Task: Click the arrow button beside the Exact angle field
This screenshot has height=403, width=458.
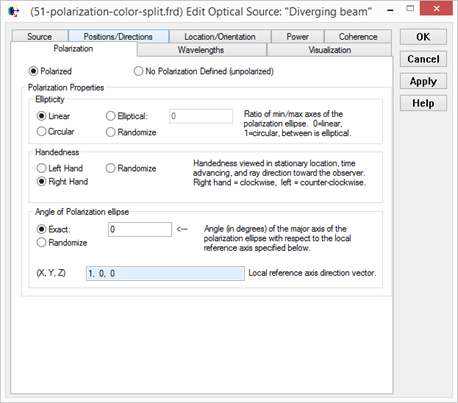Action: [x=182, y=229]
